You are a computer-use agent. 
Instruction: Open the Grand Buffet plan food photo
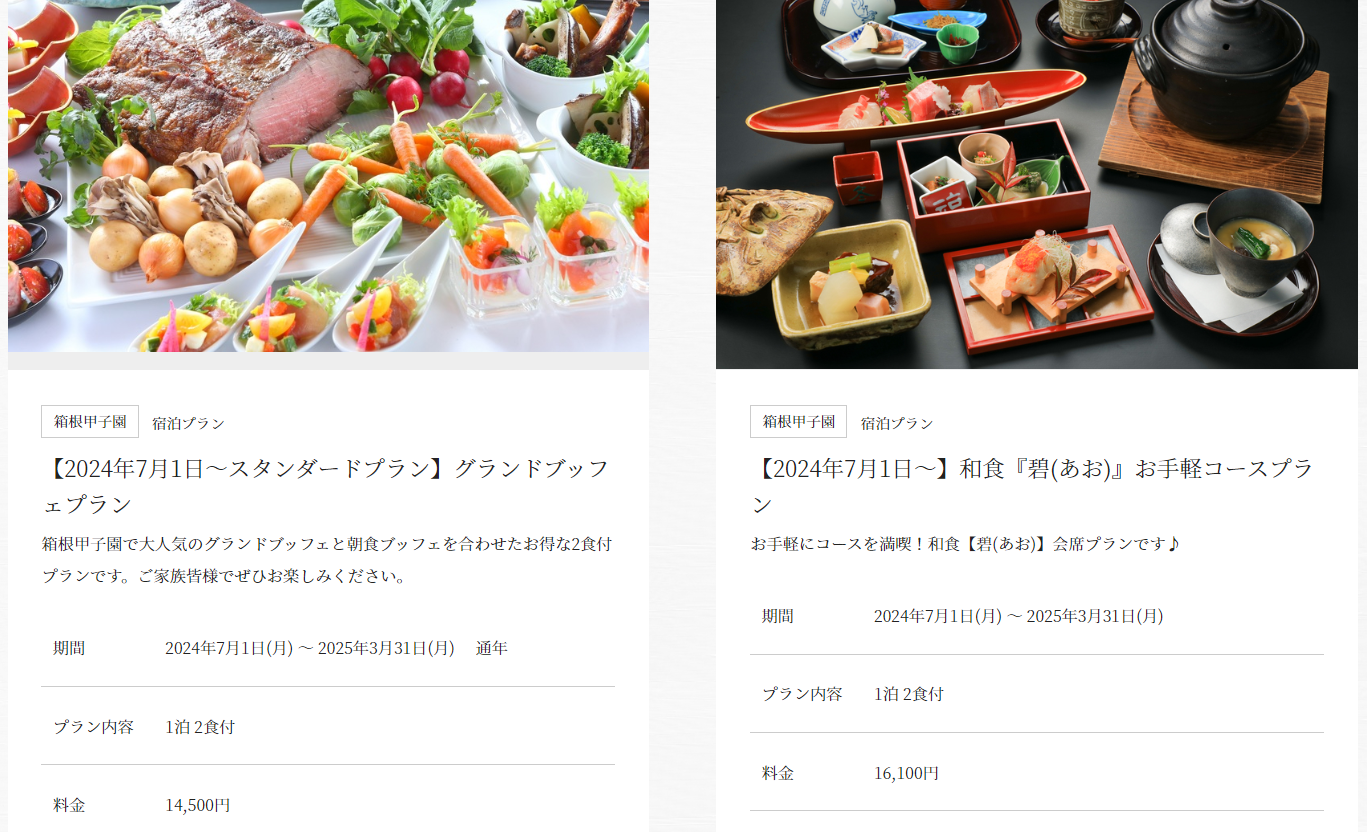328,176
